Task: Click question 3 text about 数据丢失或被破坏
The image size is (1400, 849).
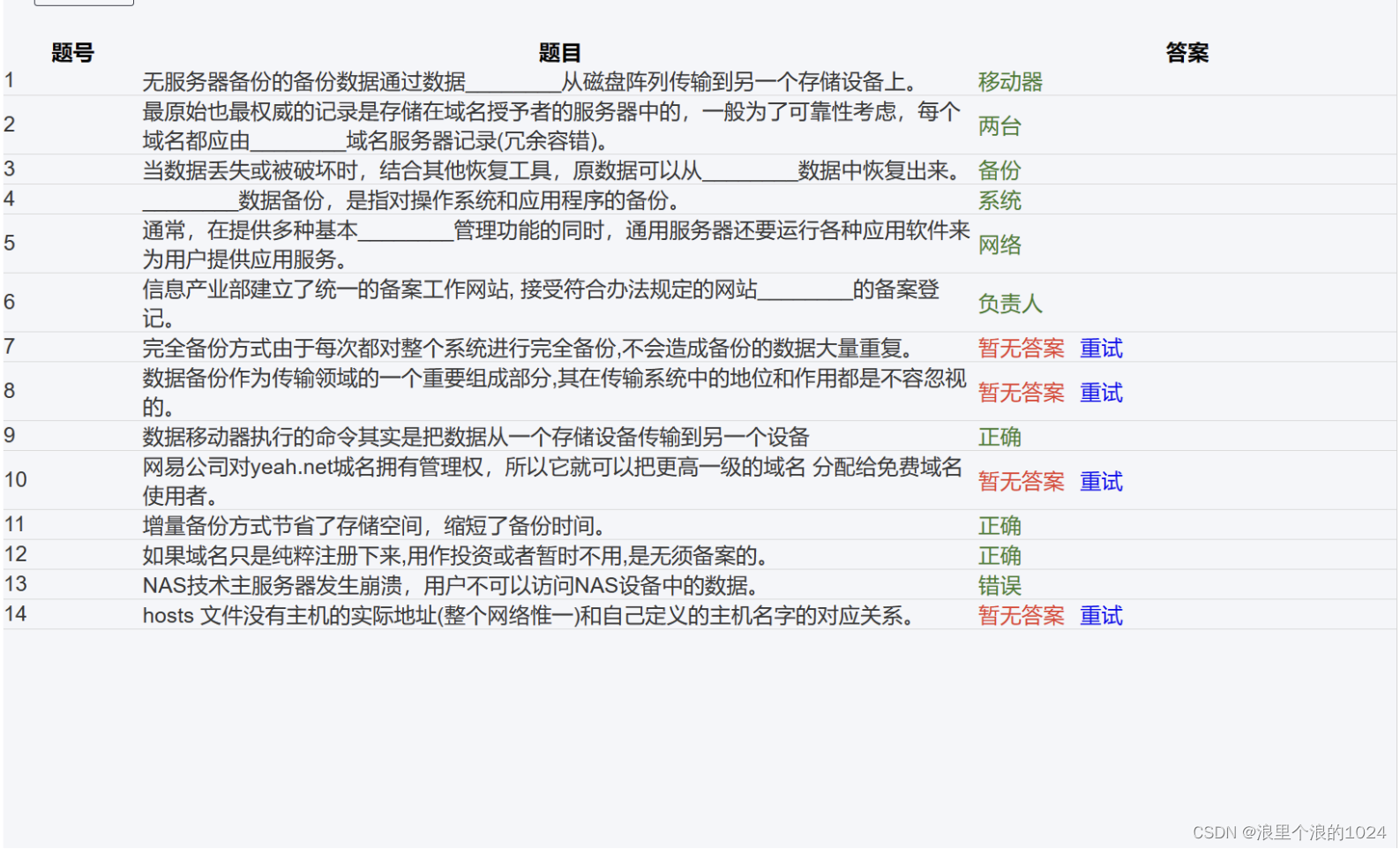Action: [553, 170]
